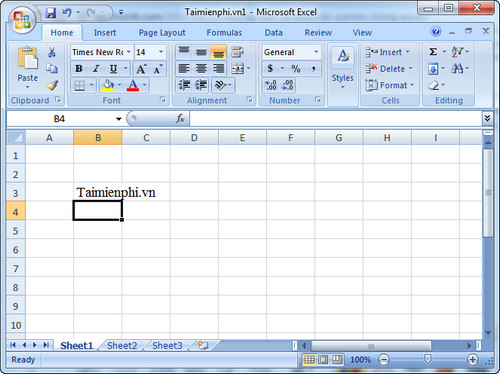Switch to the Data tab
Image resolution: width=500 pixels, height=374 pixels.
coord(273,32)
